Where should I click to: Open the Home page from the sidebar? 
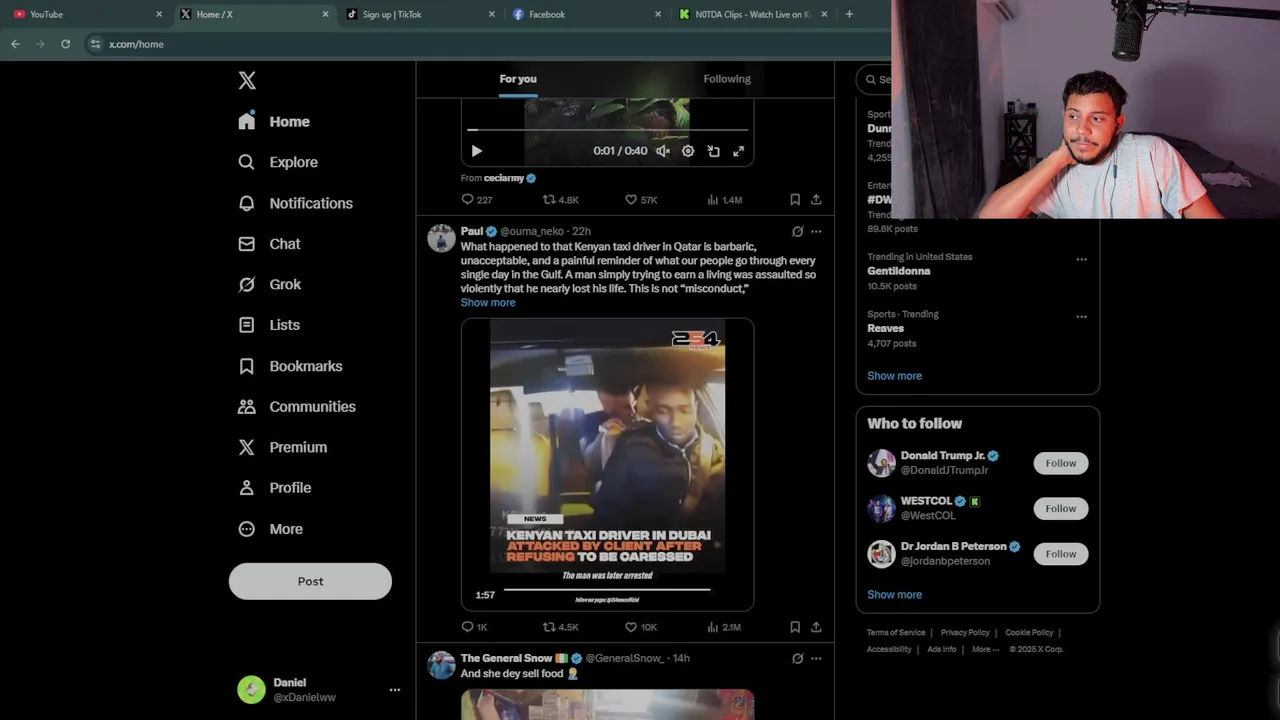pyautogui.click(x=274, y=122)
